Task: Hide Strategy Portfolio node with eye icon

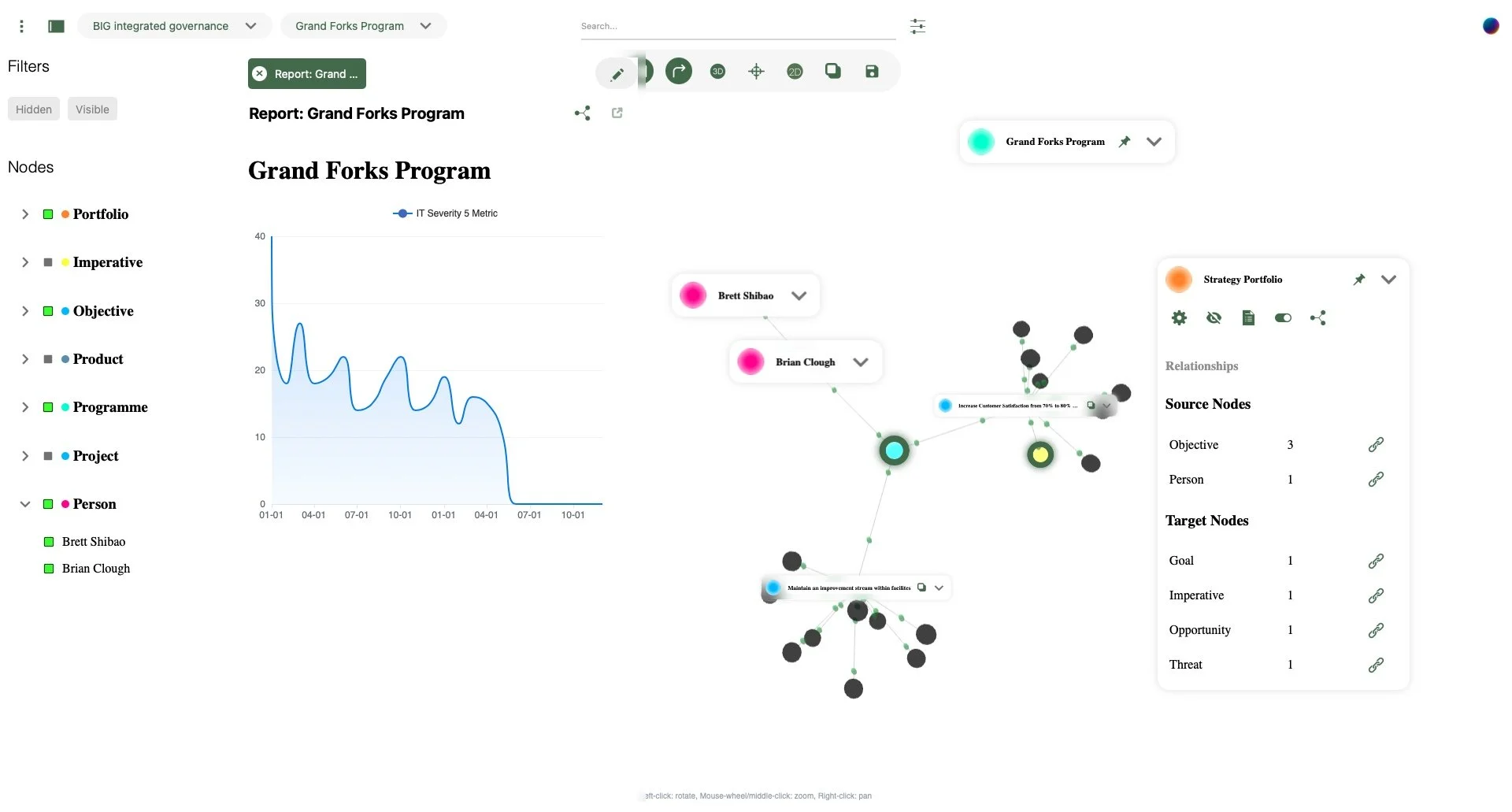Action: [x=1214, y=318]
